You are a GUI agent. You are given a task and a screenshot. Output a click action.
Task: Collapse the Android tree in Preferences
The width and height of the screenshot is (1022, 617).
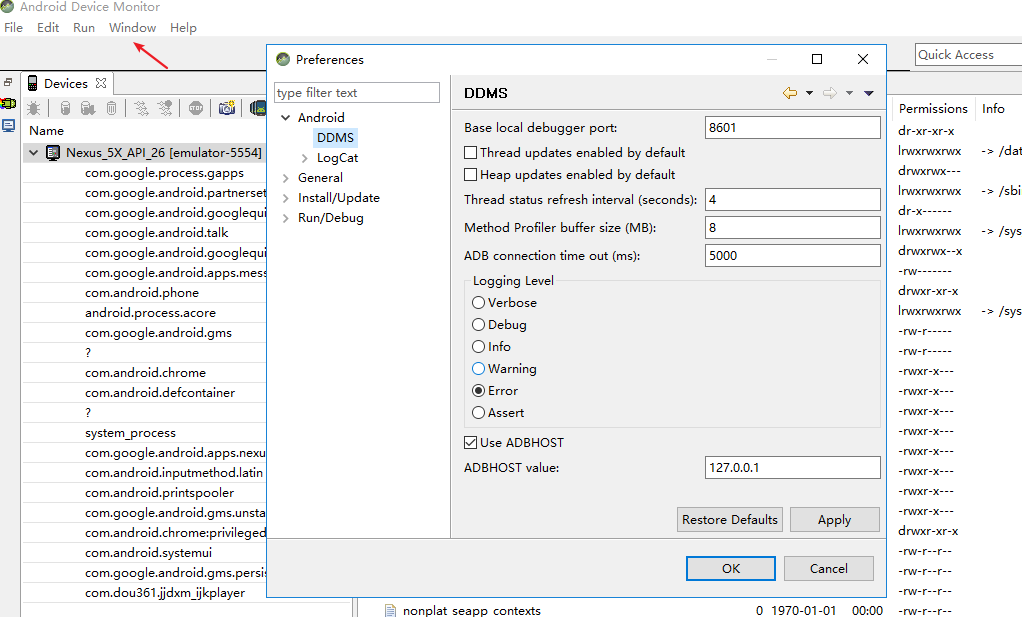[286, 117]
